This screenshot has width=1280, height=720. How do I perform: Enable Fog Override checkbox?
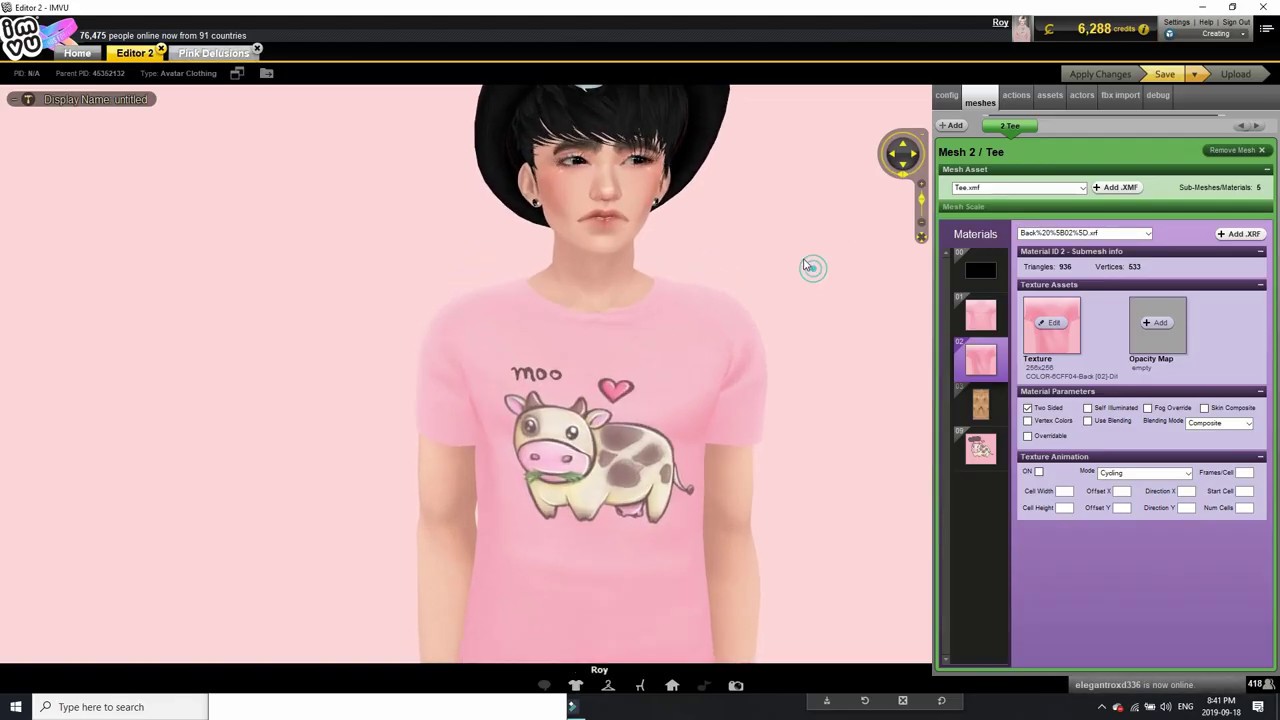tap(1148, 408)
